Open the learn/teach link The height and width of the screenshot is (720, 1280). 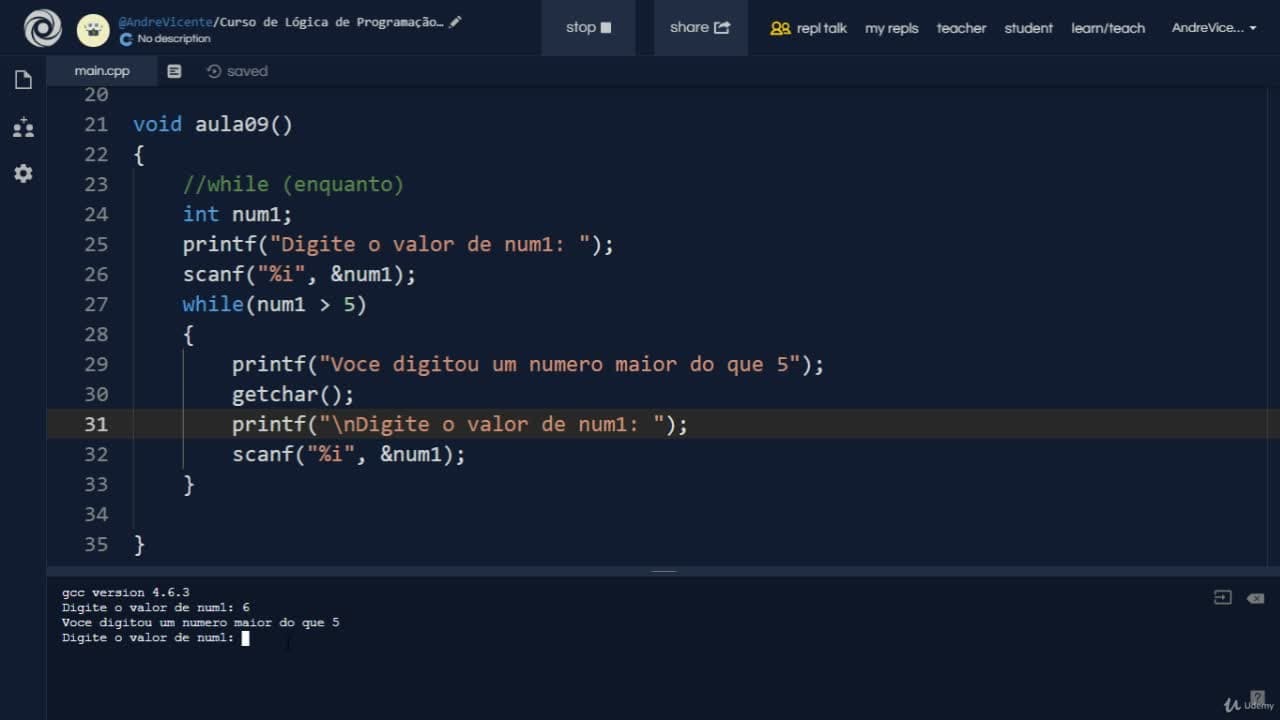click(x=1108, y=28)
